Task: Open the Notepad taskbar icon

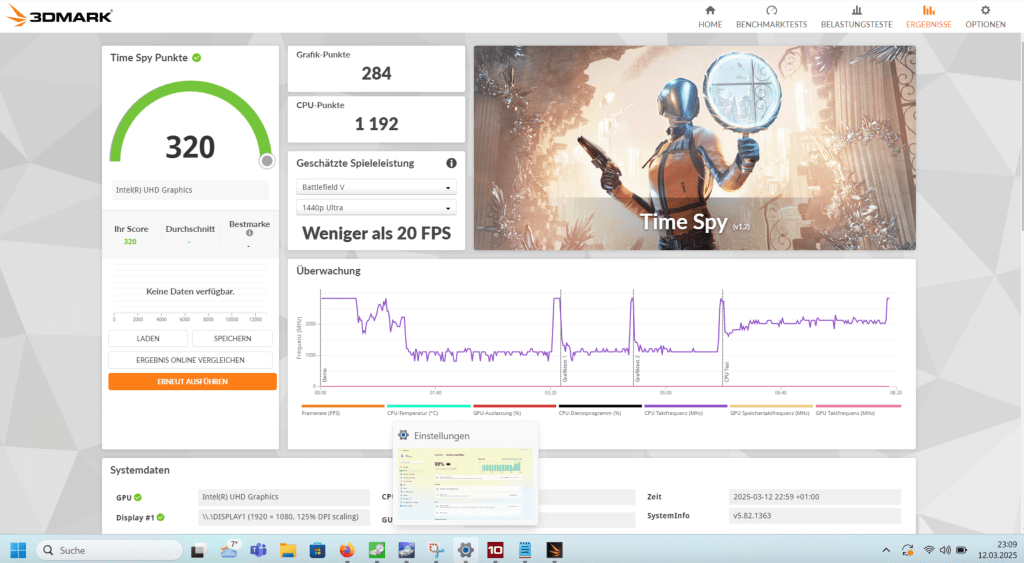Action: (524, 550)
